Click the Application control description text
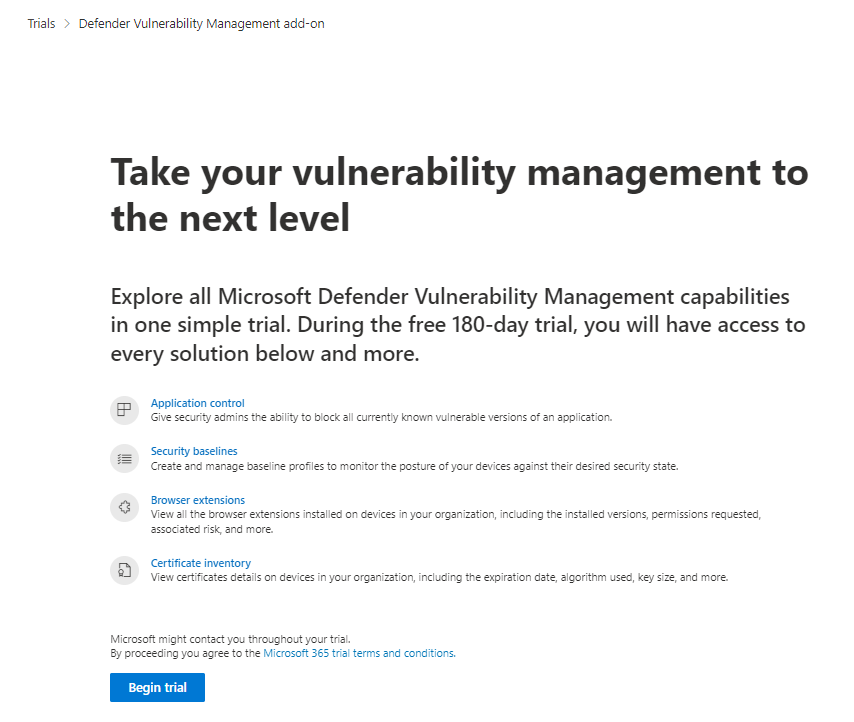This screenshot has width=854, height=722. click(x=380, y=417)
